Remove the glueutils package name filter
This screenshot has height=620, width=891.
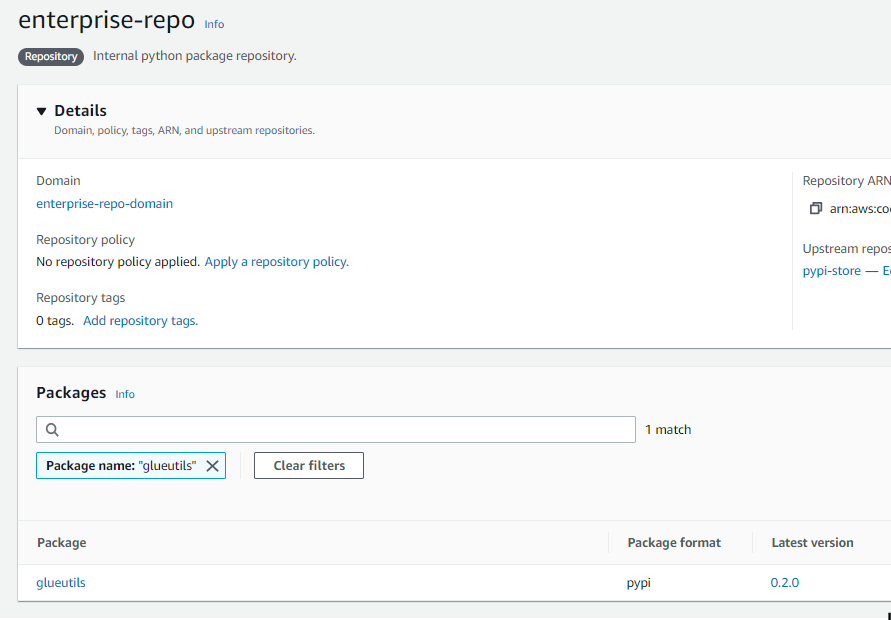point(211,465)
